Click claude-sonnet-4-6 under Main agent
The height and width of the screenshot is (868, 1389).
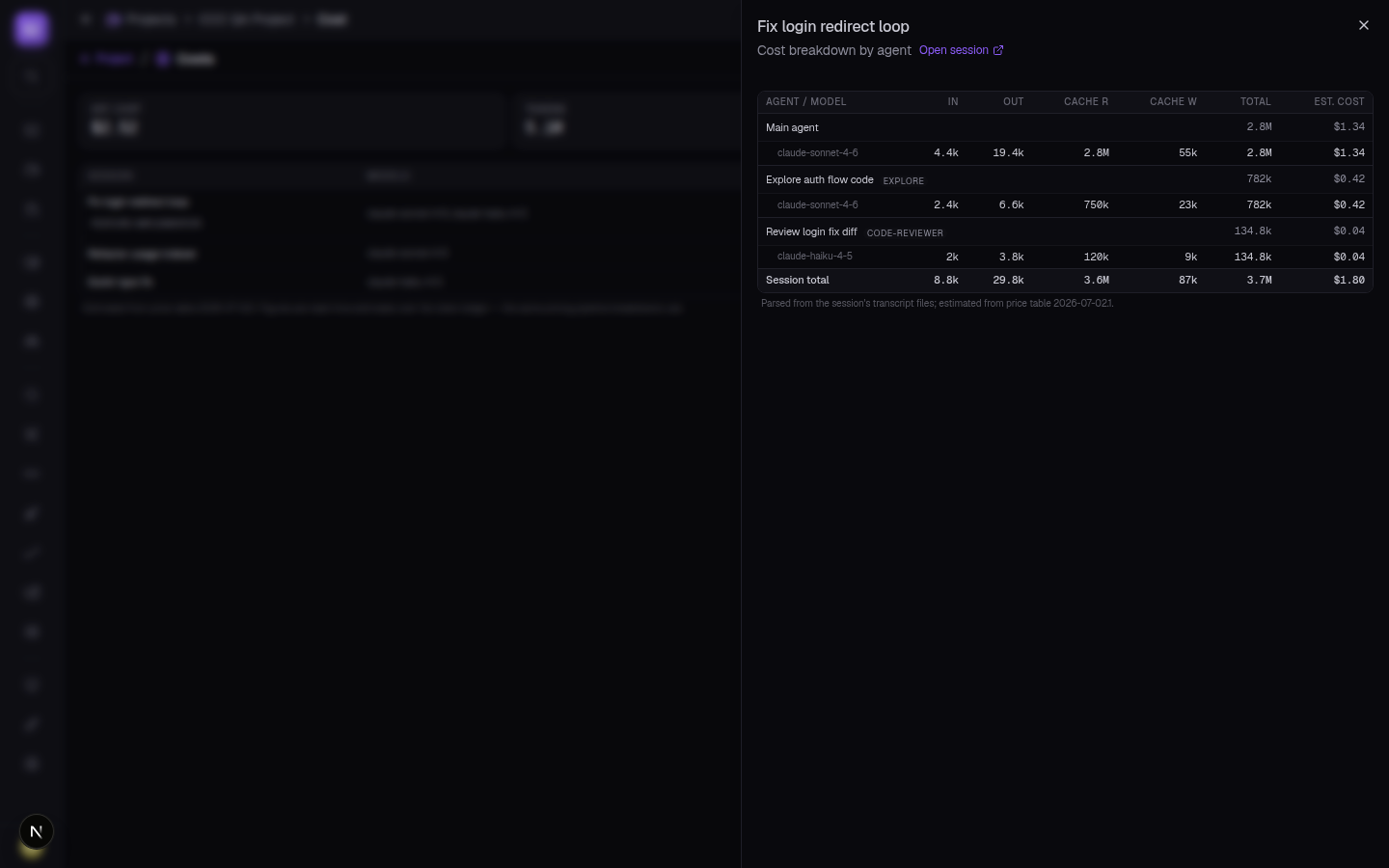coord(817,152)
